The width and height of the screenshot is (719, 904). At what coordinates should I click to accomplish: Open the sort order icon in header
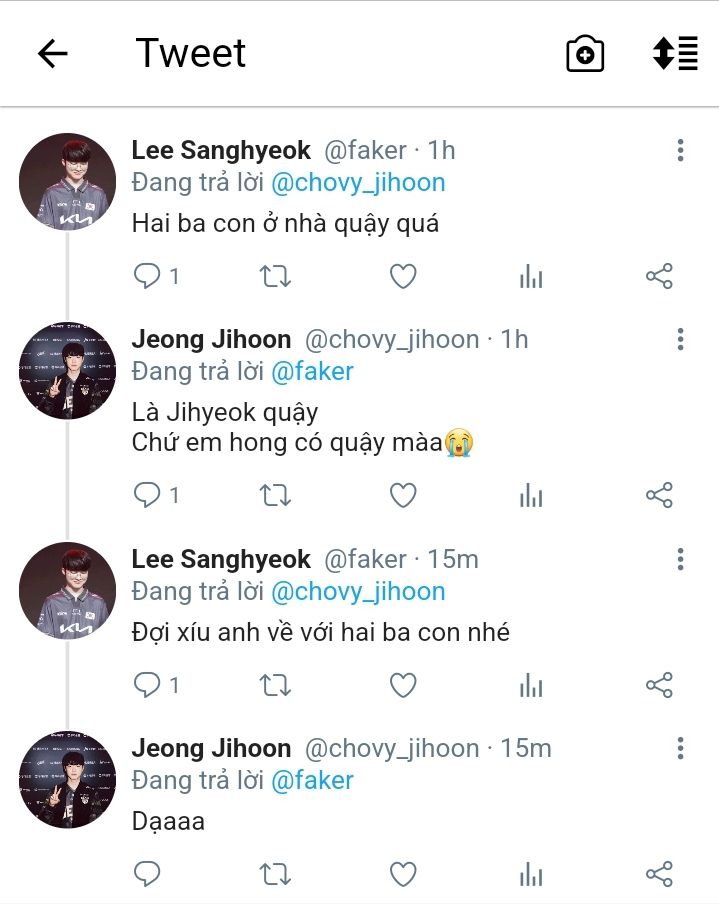click(674, 54)
